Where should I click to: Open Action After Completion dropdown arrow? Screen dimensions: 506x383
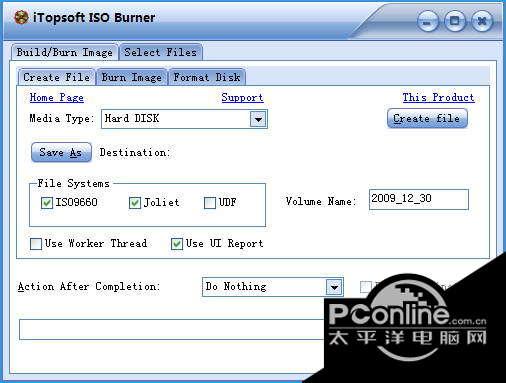click(334, 287)
